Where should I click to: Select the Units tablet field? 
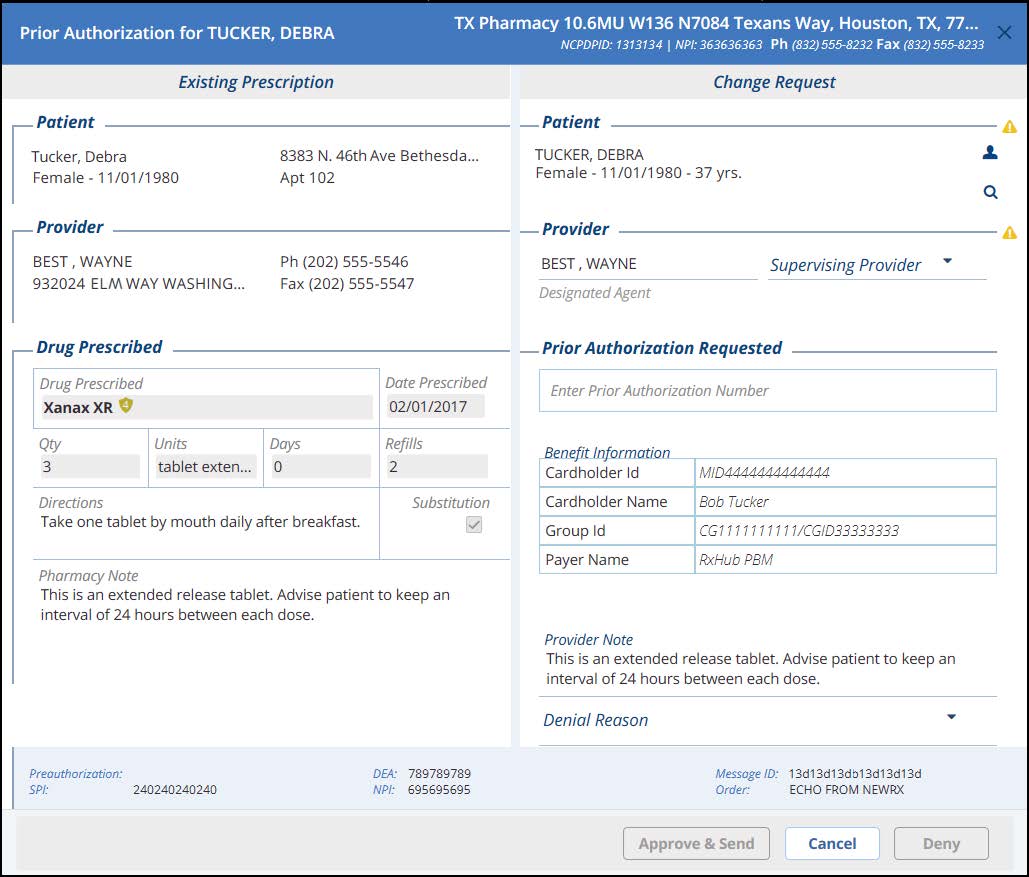(x=205, y=466)
